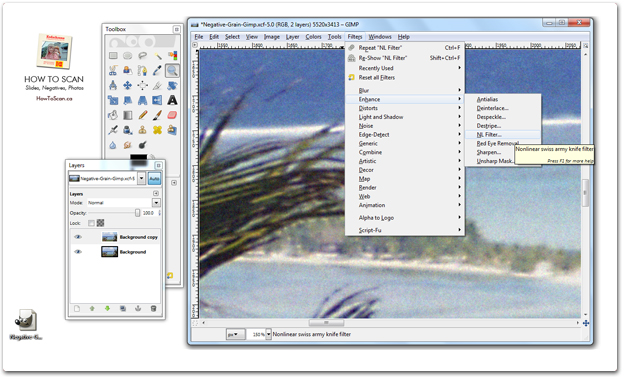Expand the Distorts submenu

pos(405,108)
